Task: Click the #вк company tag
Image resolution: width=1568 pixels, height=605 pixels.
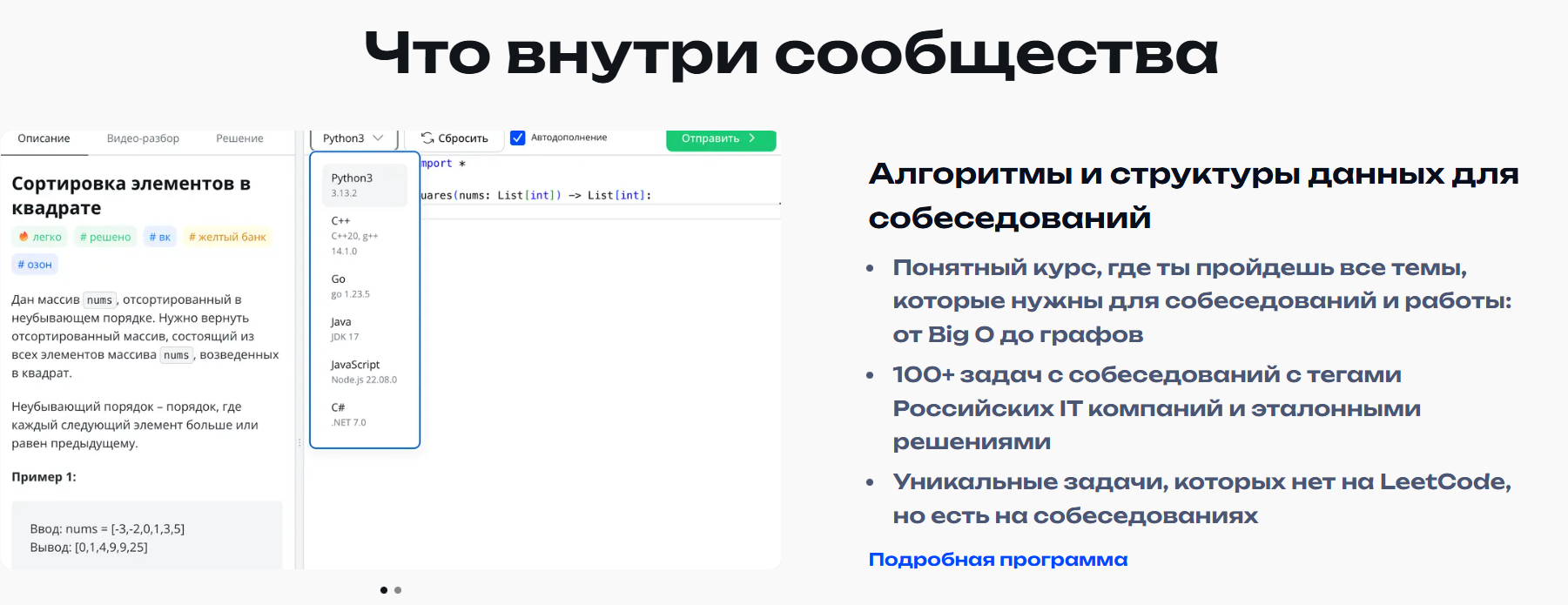Action: pyautogui.click(x=160, y=237)
